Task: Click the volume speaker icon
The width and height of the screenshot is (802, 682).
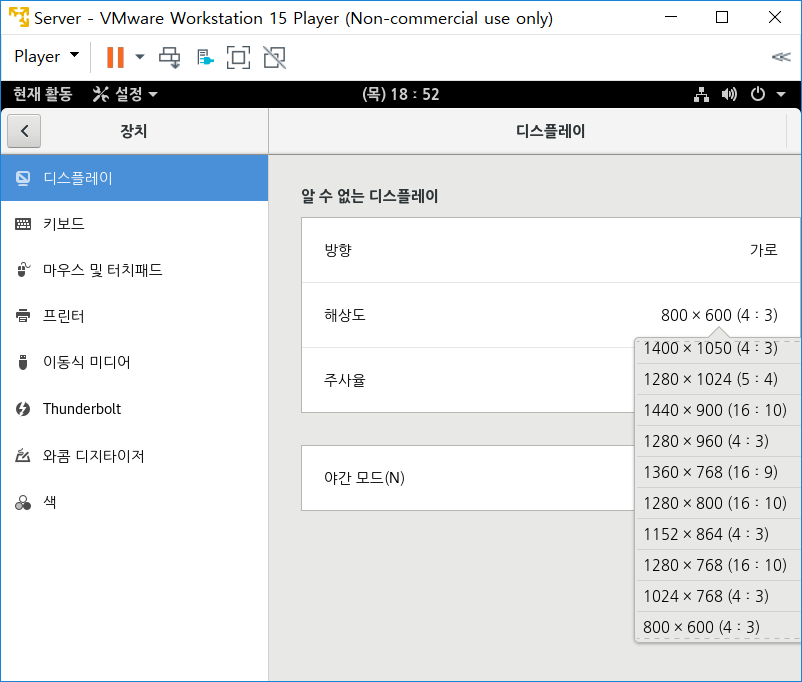Action: tap(729, 94)
